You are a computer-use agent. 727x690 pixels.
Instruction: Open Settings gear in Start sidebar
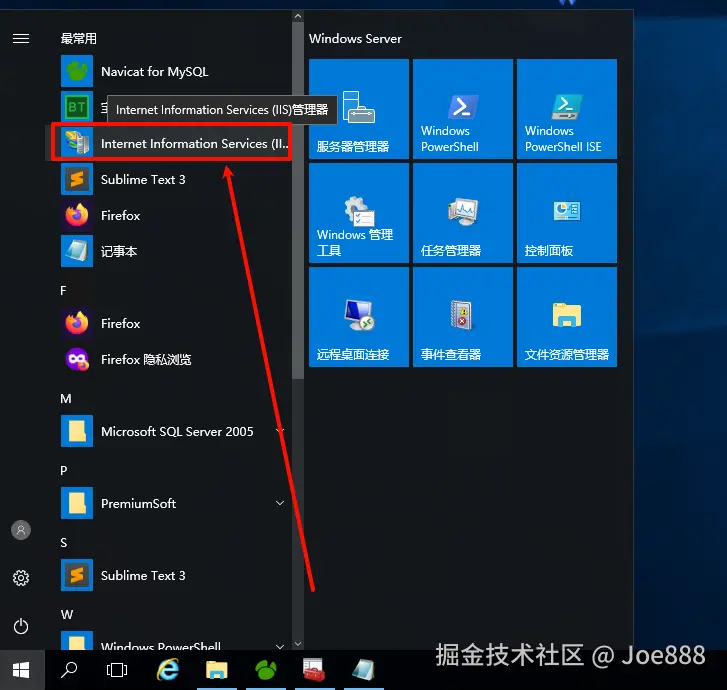pos(21,578)
